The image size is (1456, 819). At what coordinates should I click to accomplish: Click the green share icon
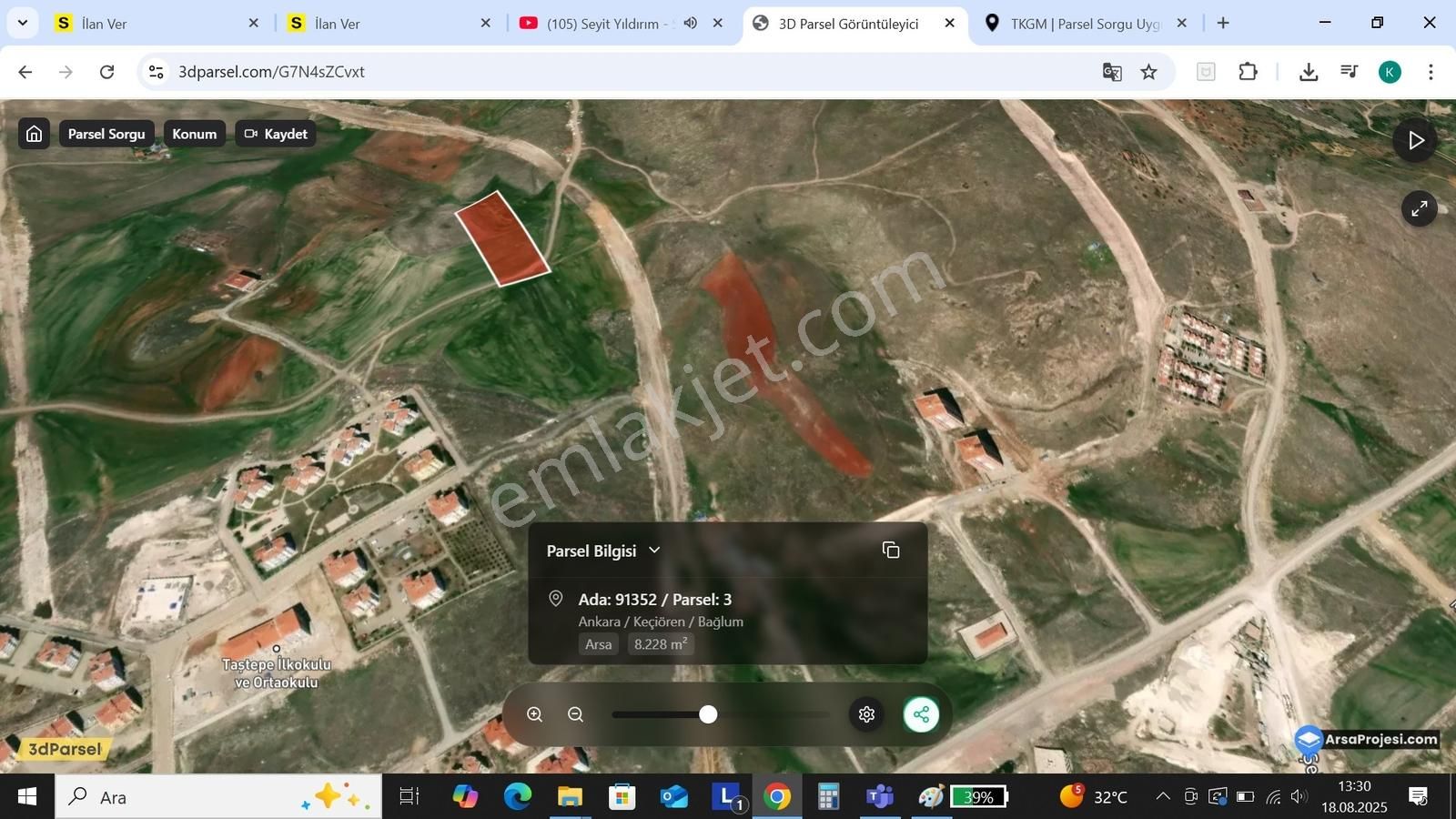click(922, 714)
